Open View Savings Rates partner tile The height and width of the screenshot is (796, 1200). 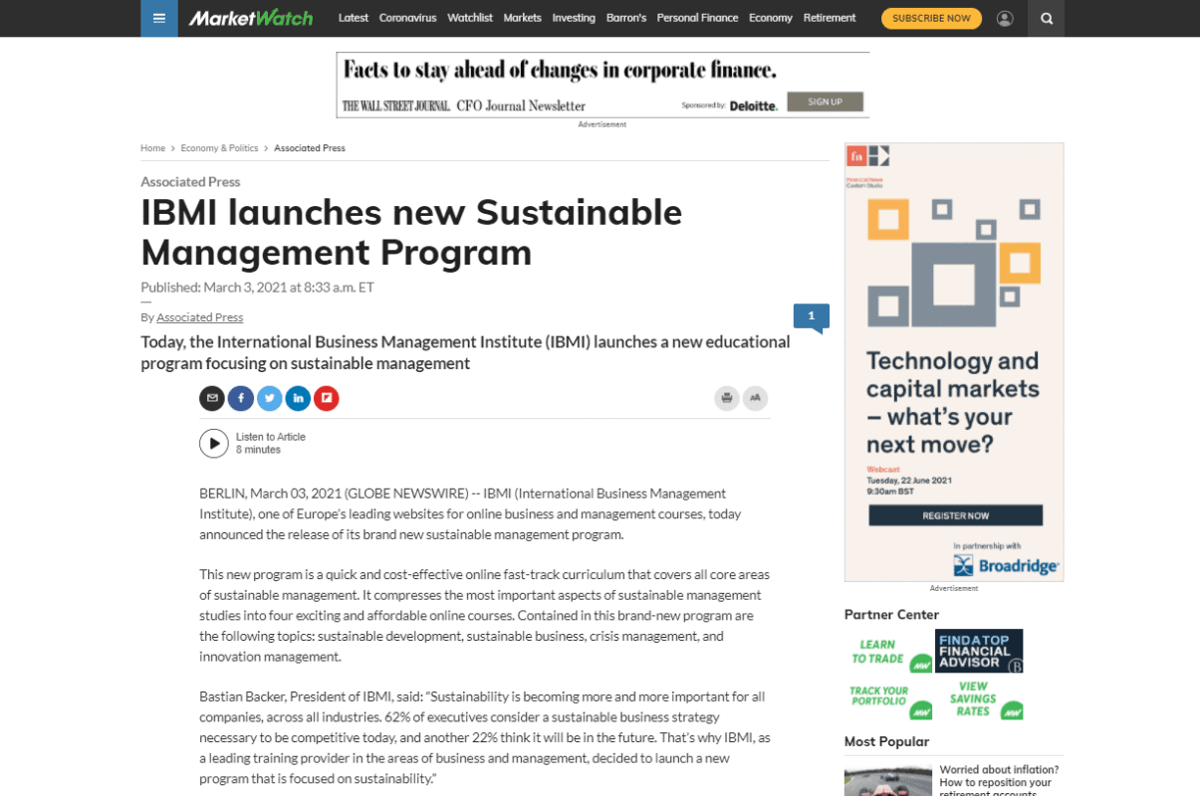979,699
